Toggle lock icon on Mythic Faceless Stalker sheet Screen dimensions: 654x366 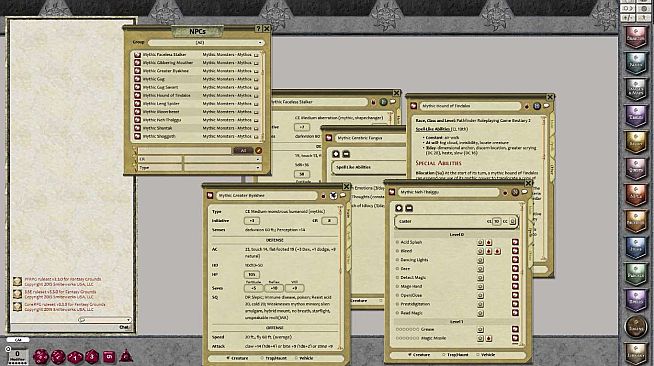(373, 102)
